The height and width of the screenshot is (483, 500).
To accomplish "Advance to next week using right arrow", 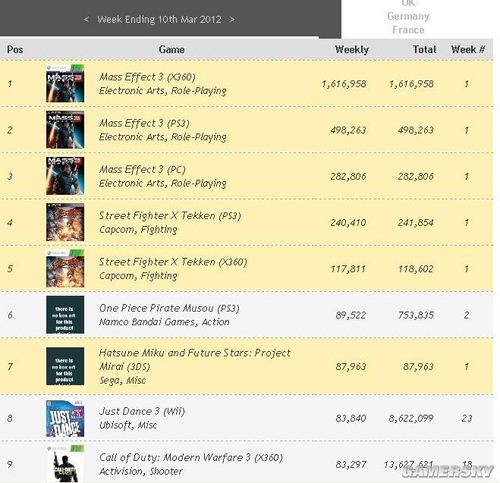I will tap(232, 19).
